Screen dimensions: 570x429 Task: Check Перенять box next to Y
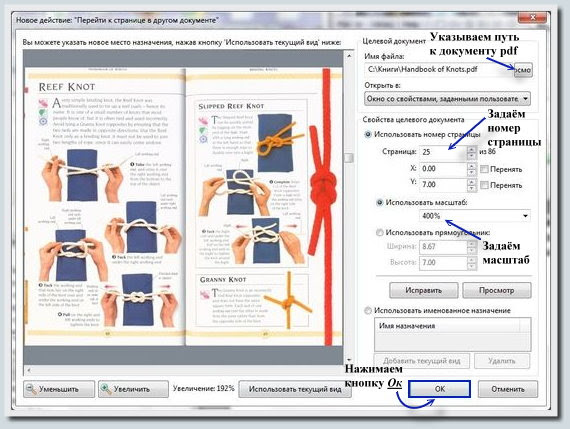click(x=484, y=185)
